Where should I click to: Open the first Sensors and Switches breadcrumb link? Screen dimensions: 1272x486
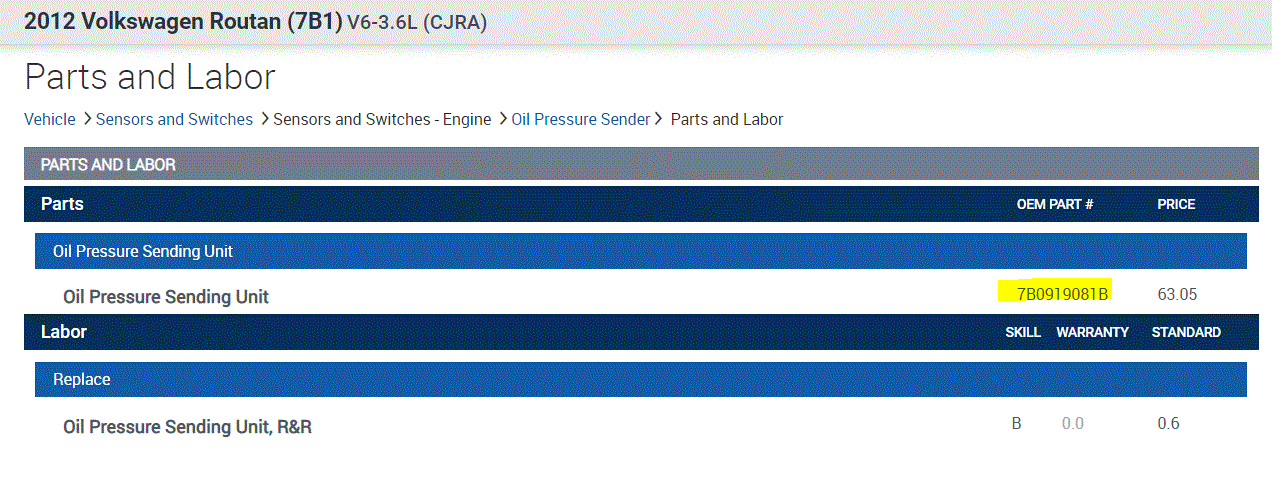pyautogui.click(x=174, y=119)
